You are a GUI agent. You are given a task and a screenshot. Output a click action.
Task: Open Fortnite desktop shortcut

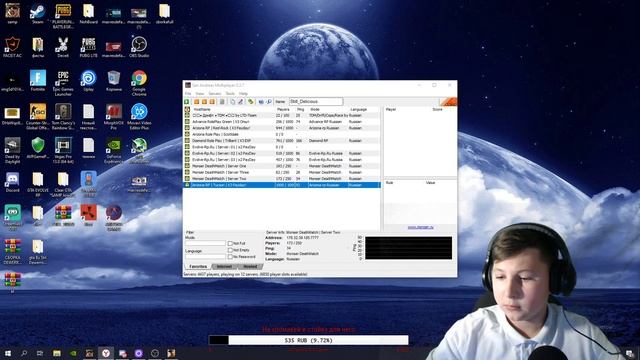pos(38,80)
